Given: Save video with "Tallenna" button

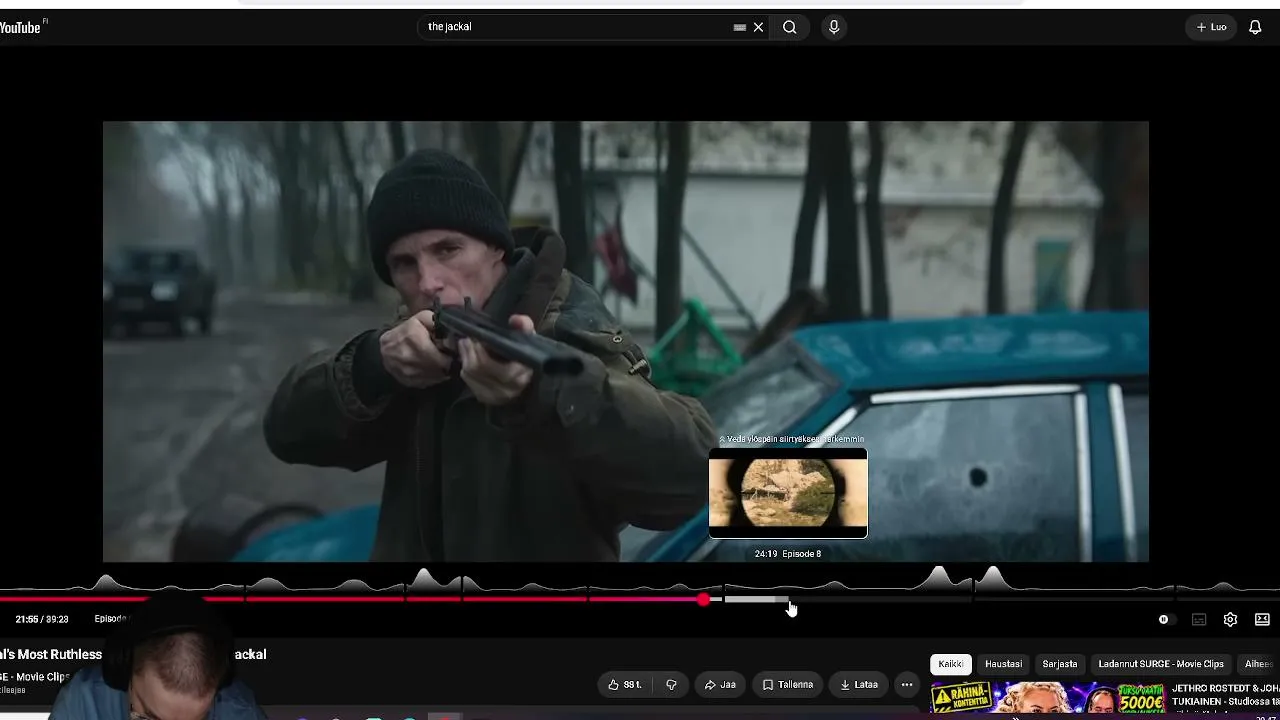Looking at the screenshot, I should pos(788,685).
